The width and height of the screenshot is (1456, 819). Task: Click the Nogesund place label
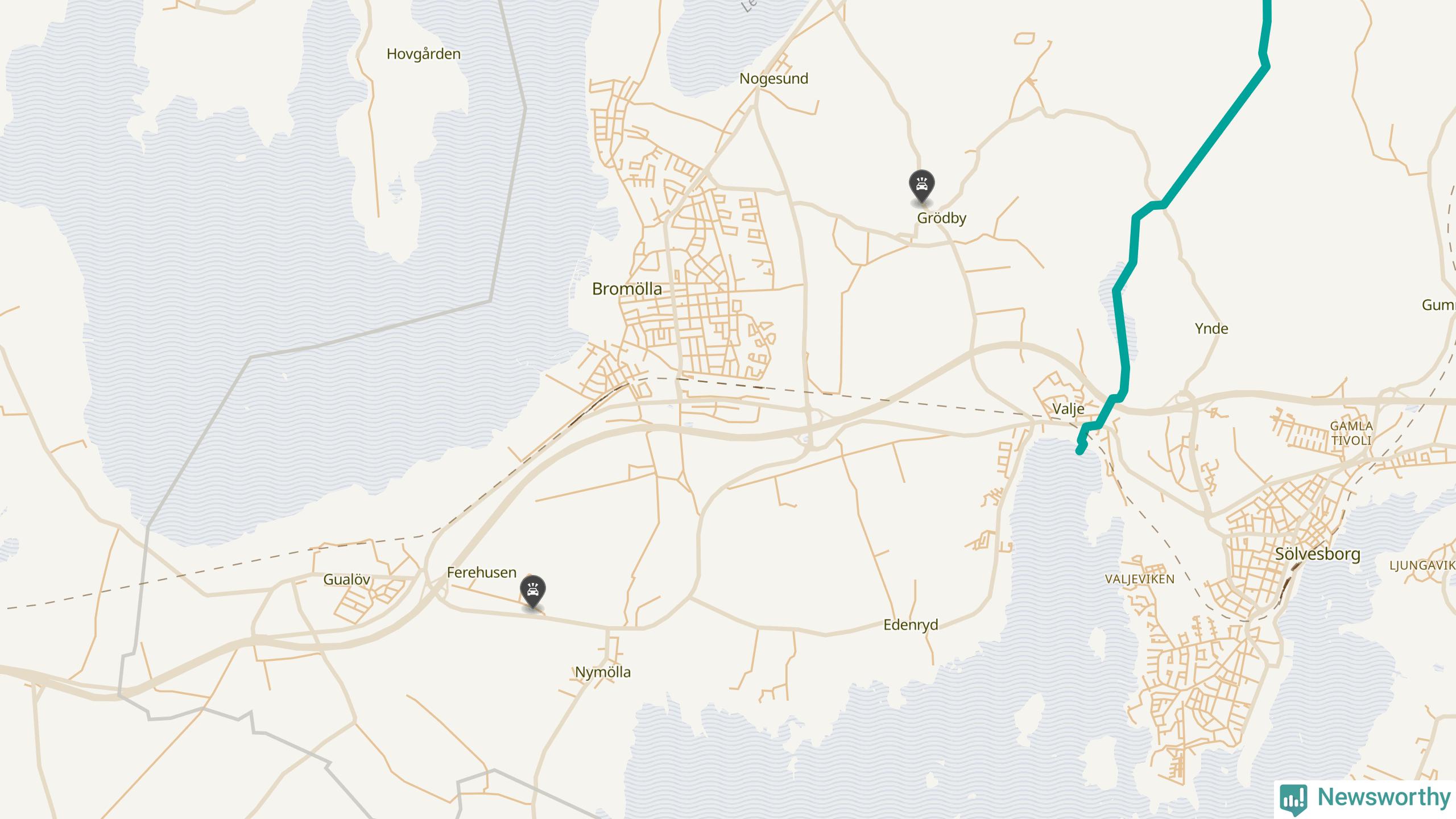tap(773, 79)
